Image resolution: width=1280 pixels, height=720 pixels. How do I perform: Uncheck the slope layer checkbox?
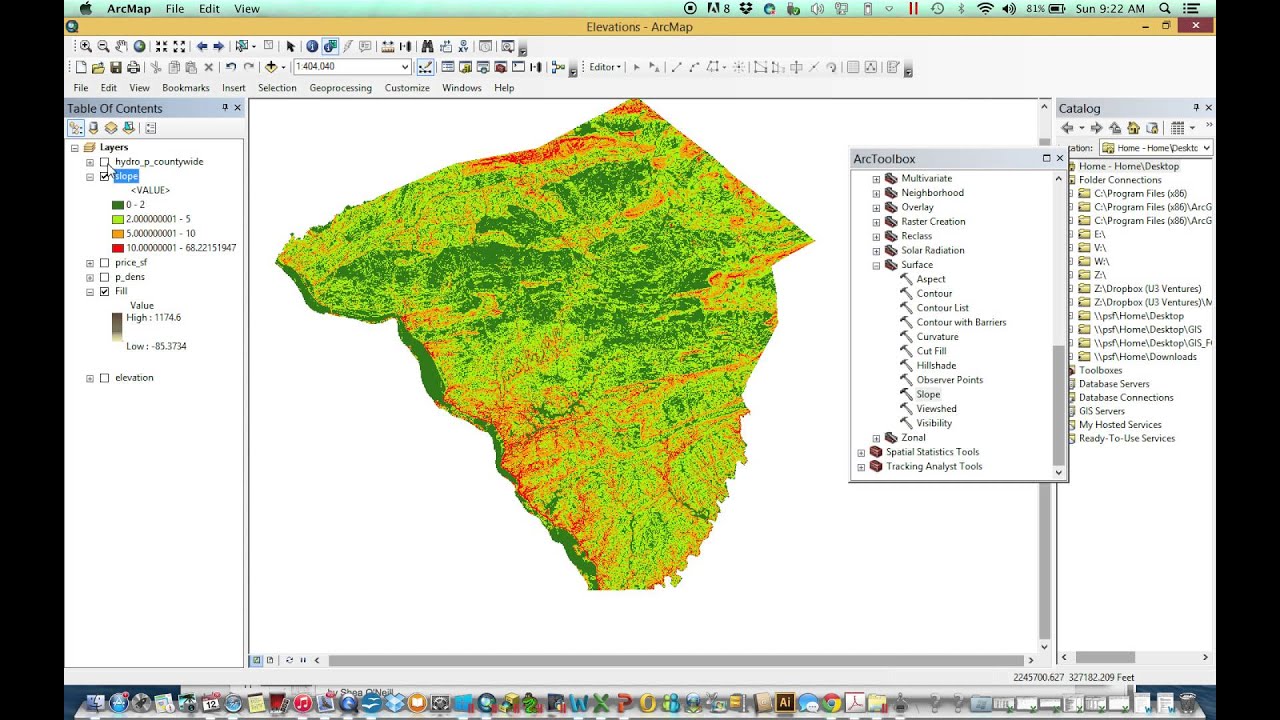105,176
